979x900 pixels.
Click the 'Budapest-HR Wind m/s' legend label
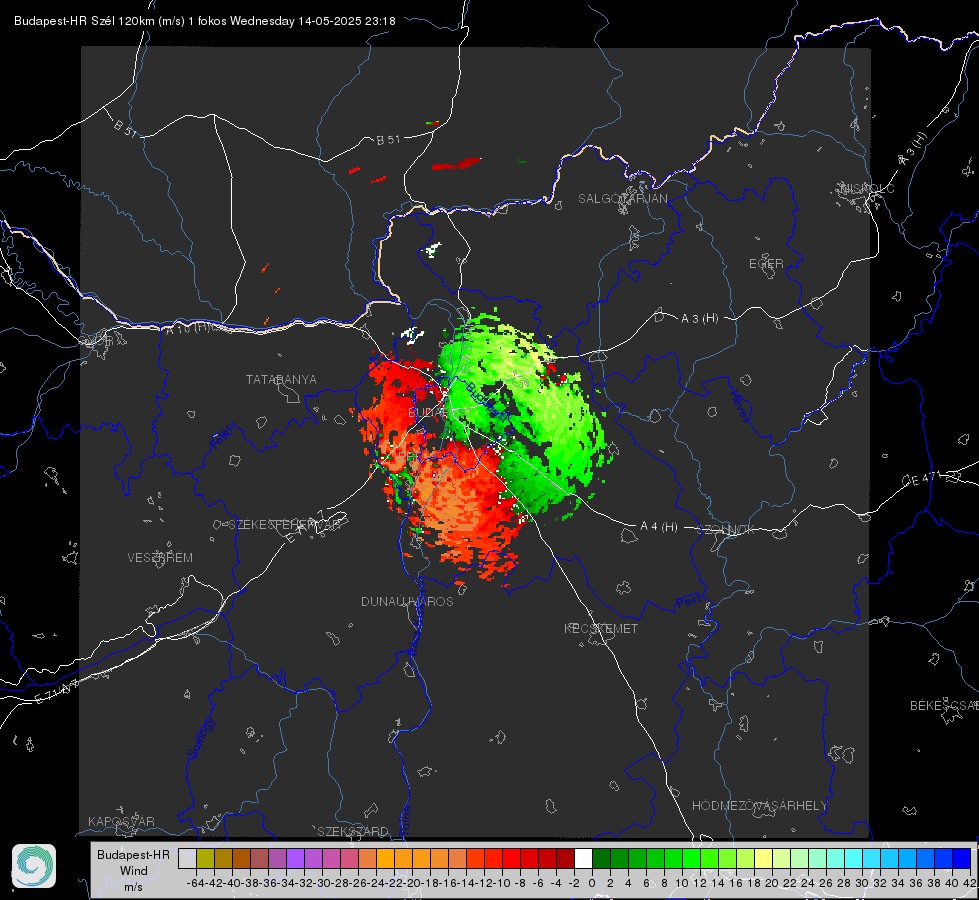click(133, 871)
